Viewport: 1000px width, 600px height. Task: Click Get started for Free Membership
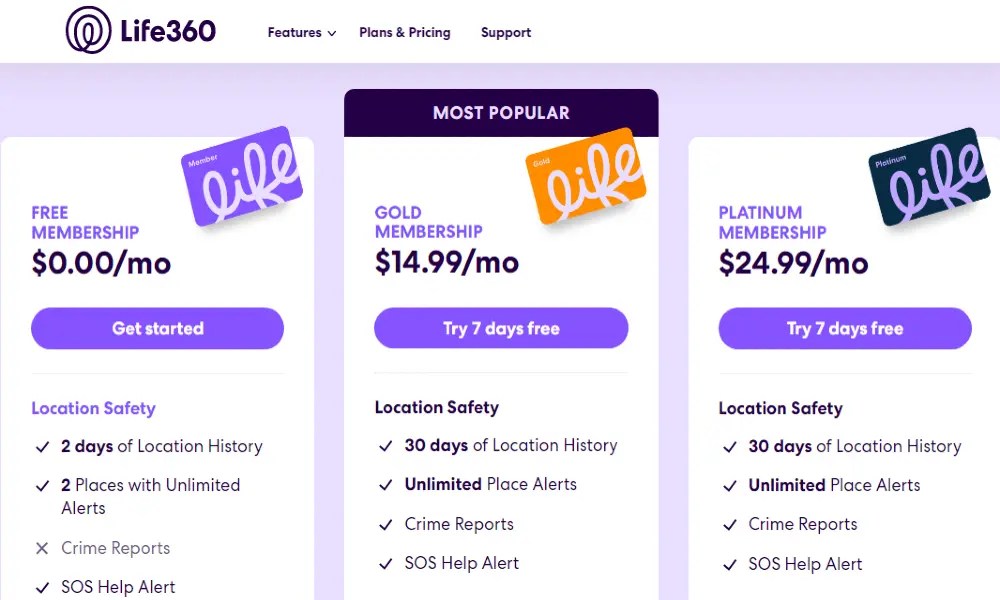pyautogui.click(x=157, y=328)
